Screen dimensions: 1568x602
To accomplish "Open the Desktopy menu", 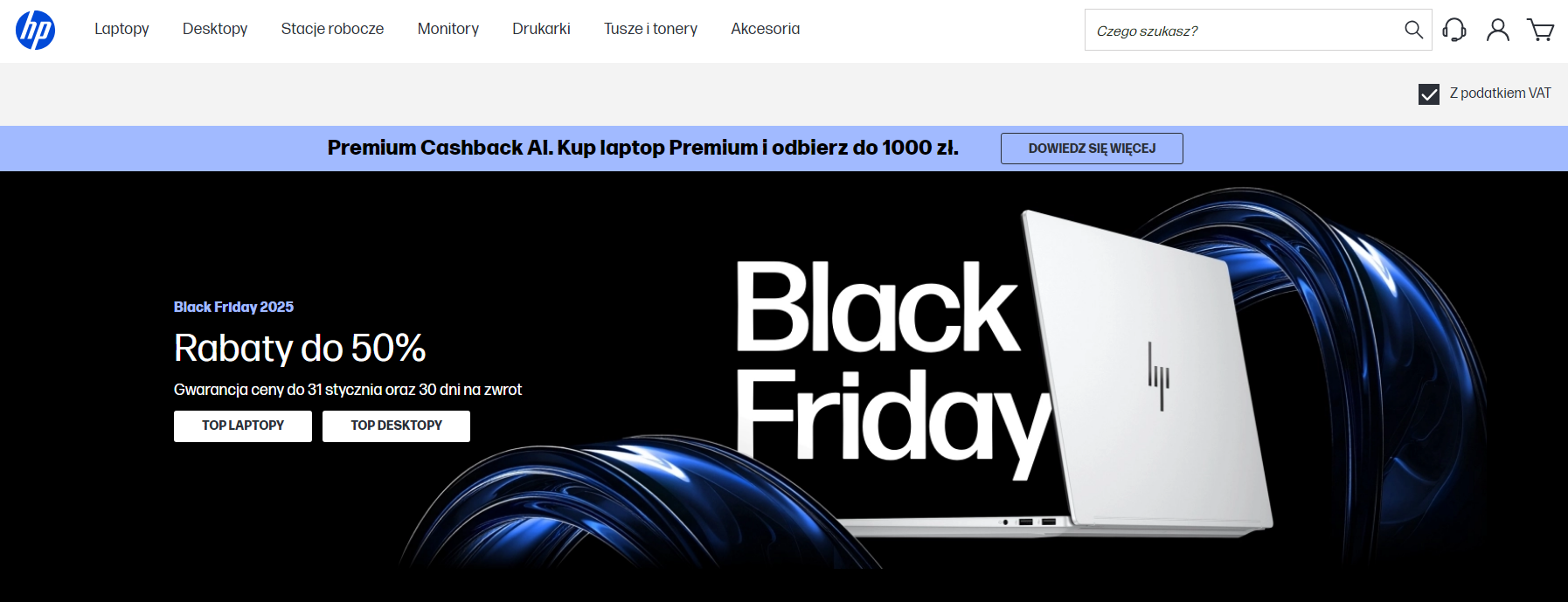I will tap(215, 29).
